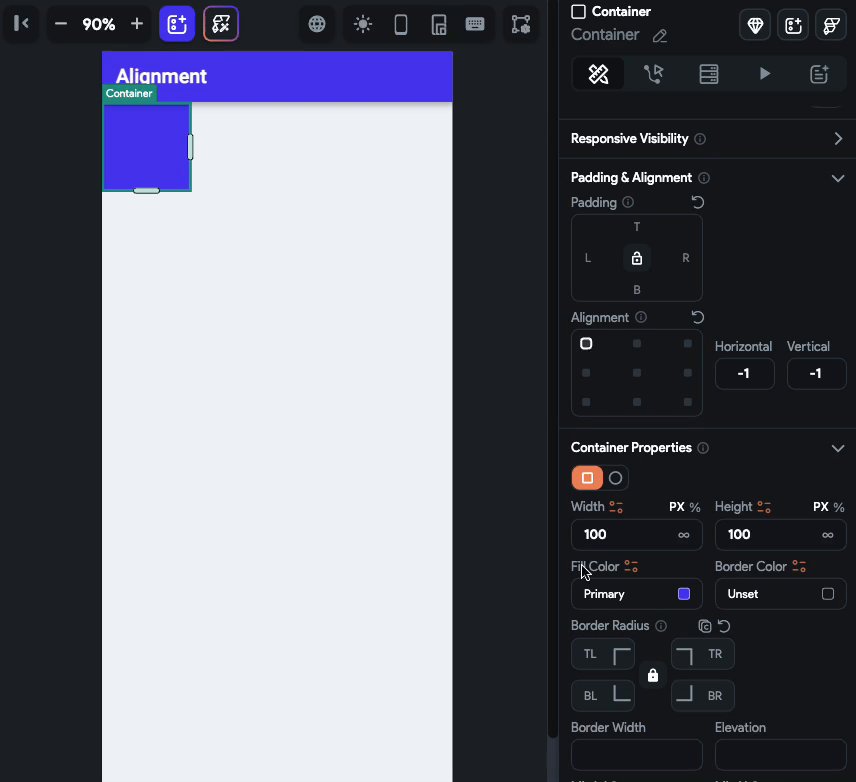This screenshot has height=782, width=856.
Task: Click the Vertical alignment value field
Action: click(x=816, y=374)
